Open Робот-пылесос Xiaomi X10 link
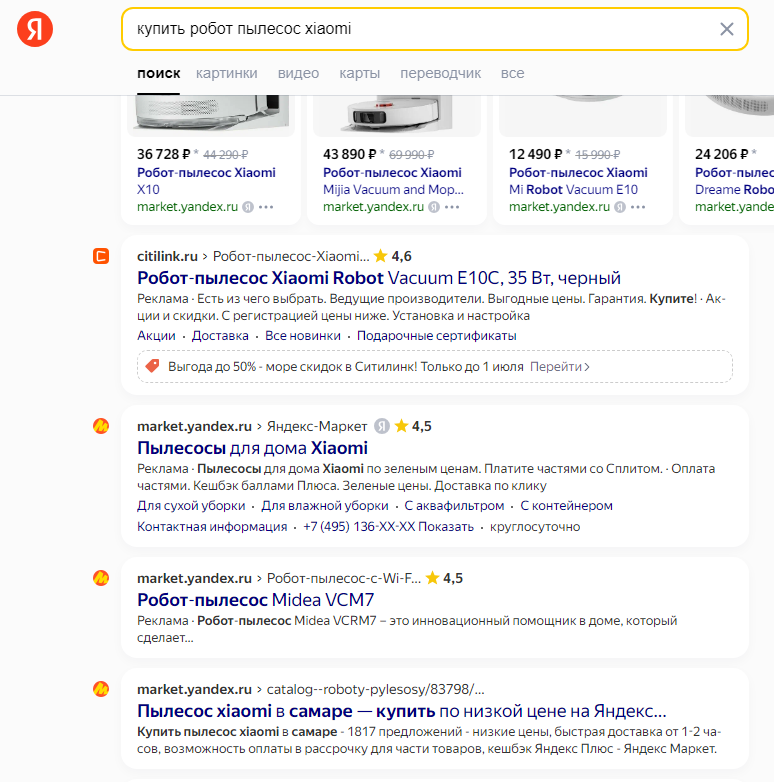Screen dimensions: 774x782 tap(206, 181)
